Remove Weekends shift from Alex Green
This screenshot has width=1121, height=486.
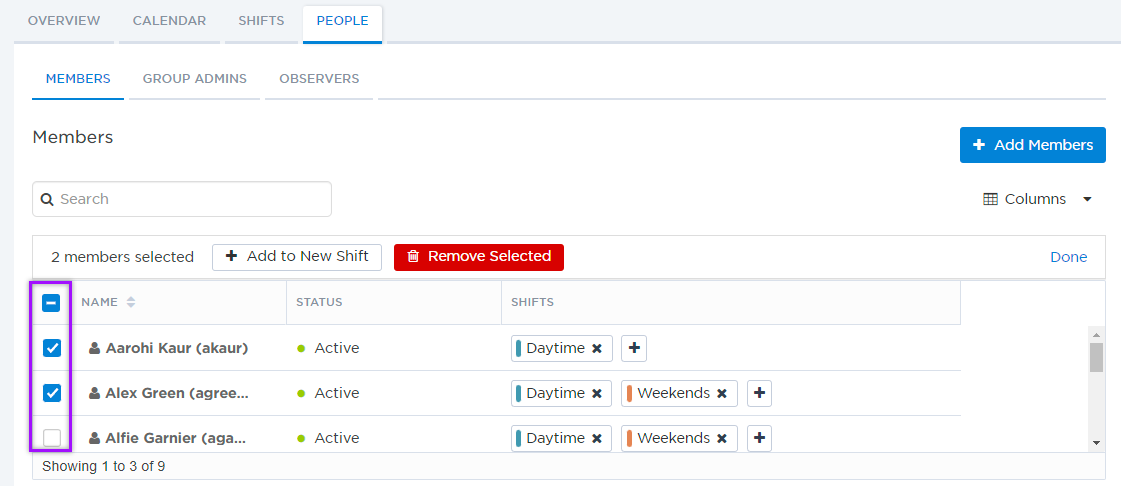point(722,393)
